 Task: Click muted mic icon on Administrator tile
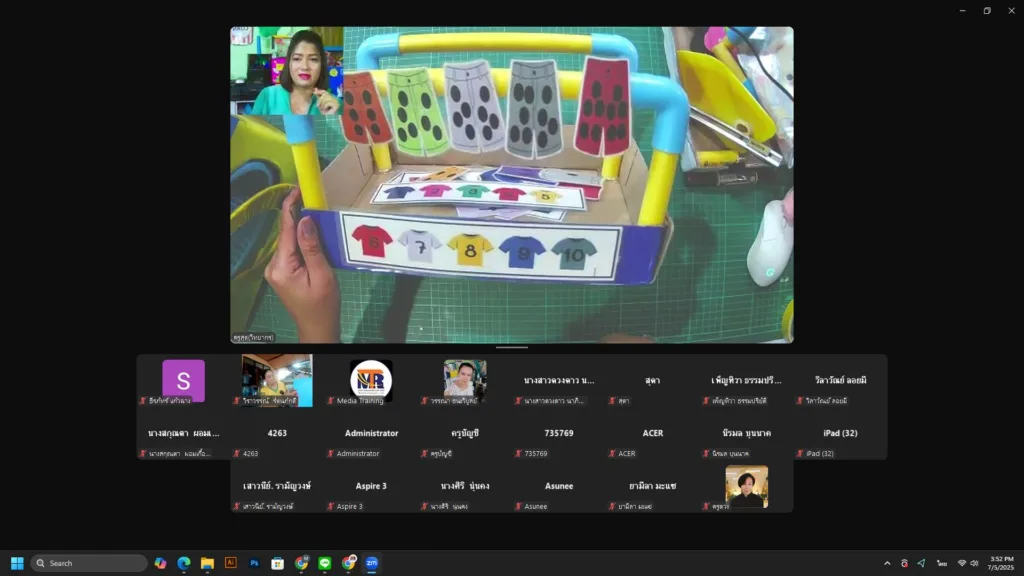coord(331,454)
